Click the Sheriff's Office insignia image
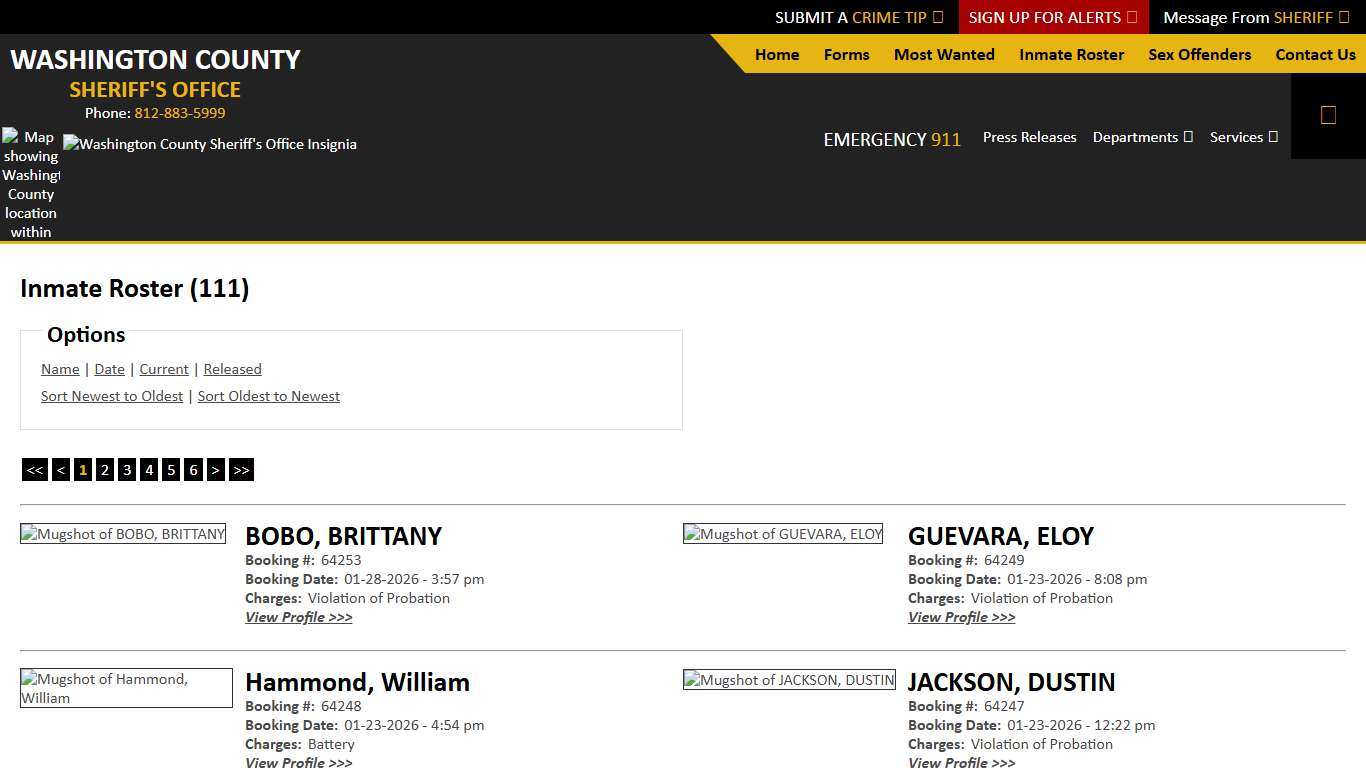Viewport: 1366px width, 768px height. pyautogui.click(x=210, y=144)
